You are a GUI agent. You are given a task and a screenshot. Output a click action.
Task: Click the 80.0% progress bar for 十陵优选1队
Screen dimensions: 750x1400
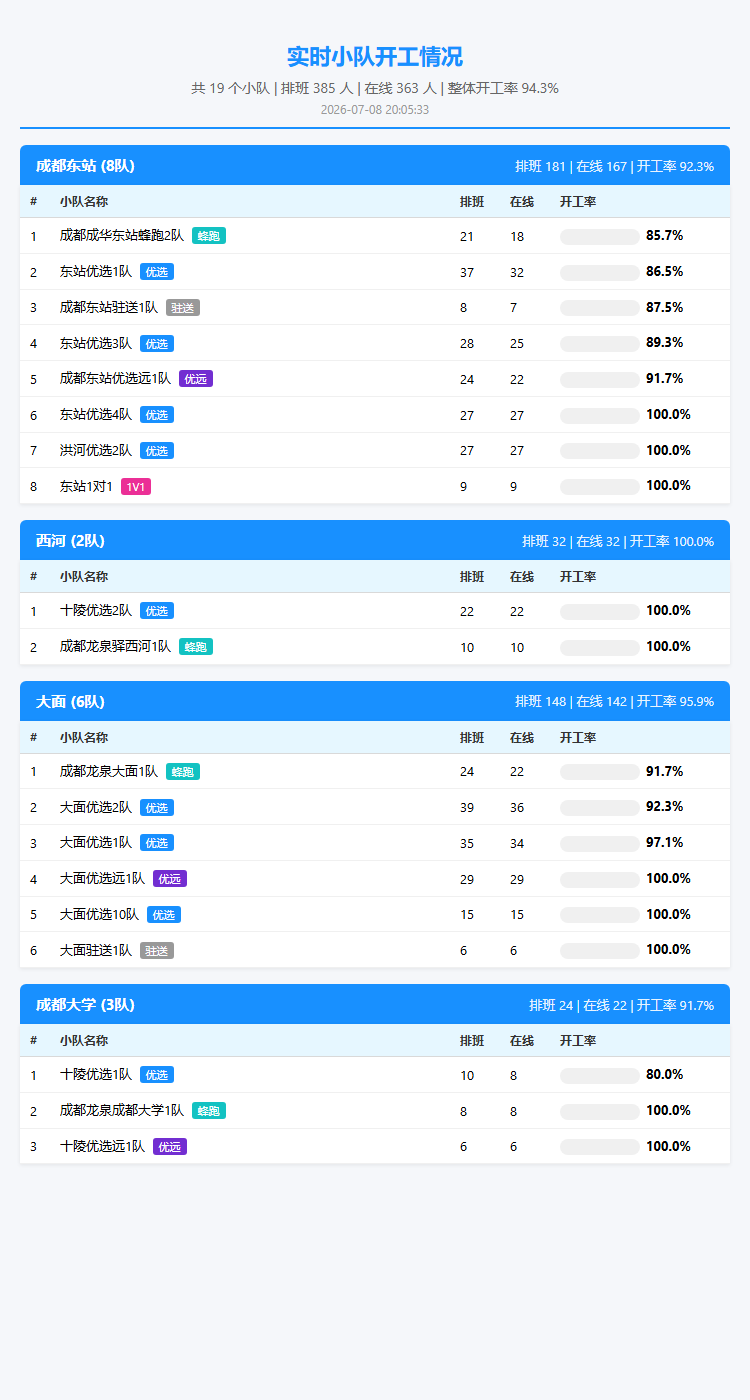tap(600, 1076)
